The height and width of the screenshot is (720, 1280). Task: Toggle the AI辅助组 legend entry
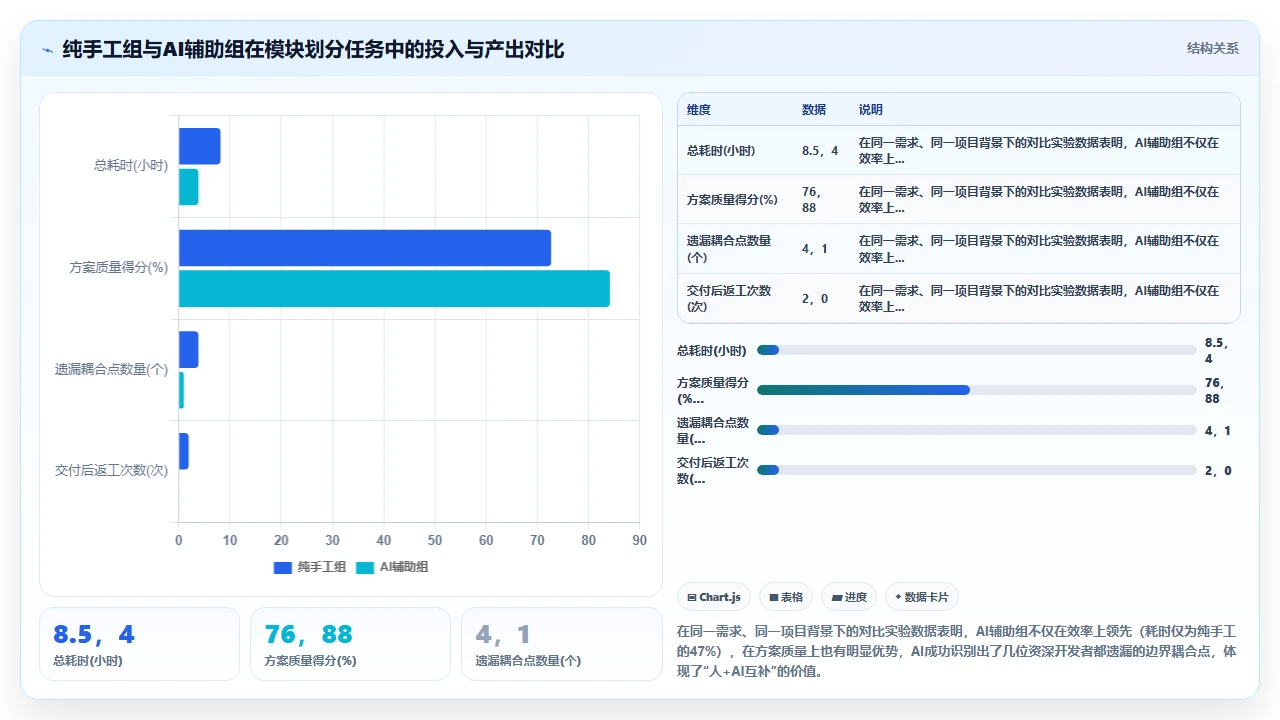pos(392,567)
